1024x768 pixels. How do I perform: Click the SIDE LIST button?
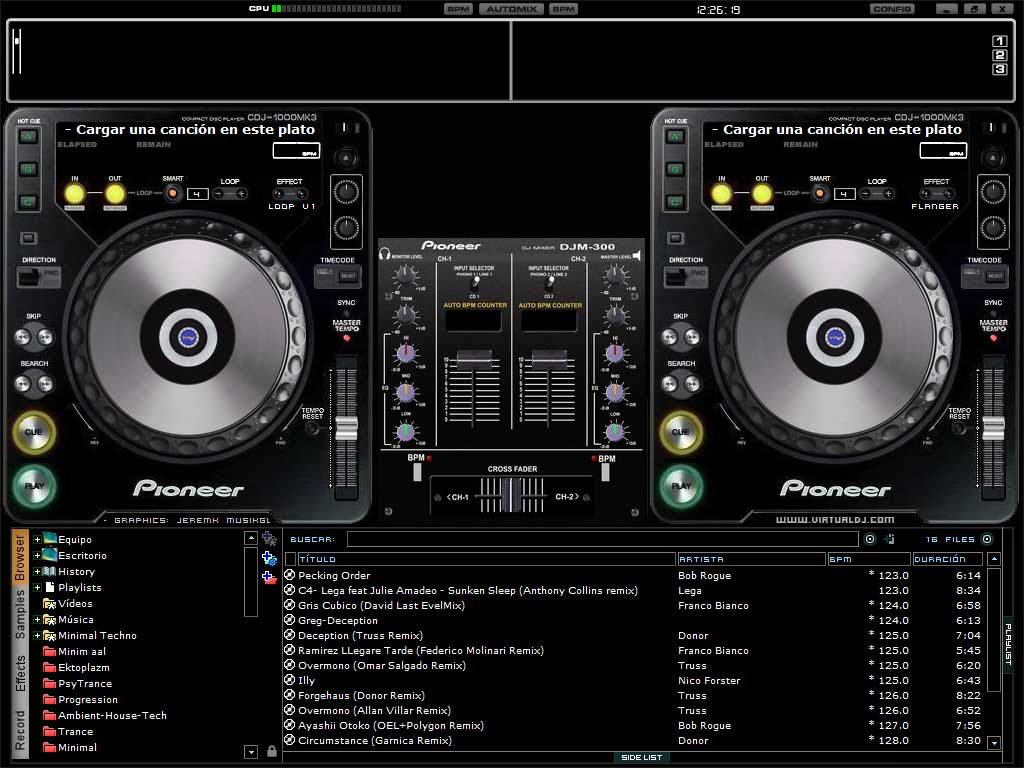[x=642, y=757]
